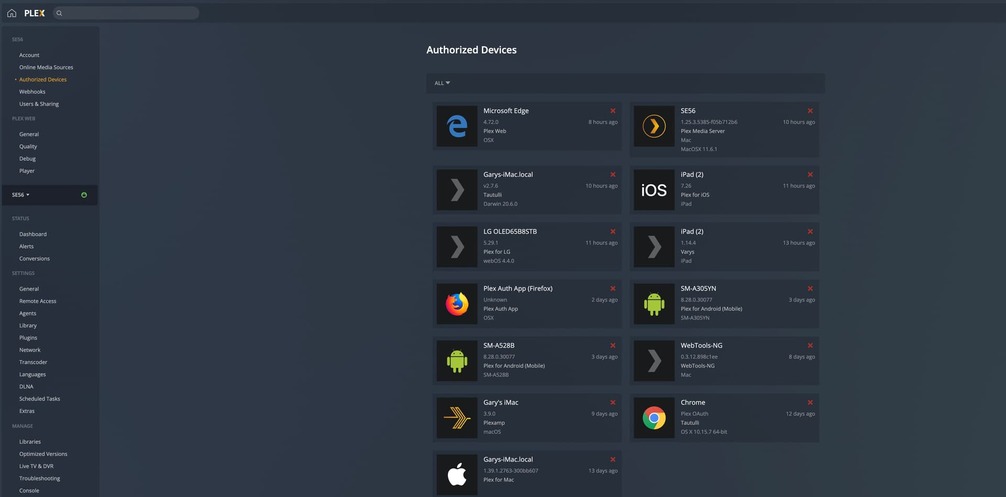Open Debug settings

pyautogui.click(x=28, y=159)
